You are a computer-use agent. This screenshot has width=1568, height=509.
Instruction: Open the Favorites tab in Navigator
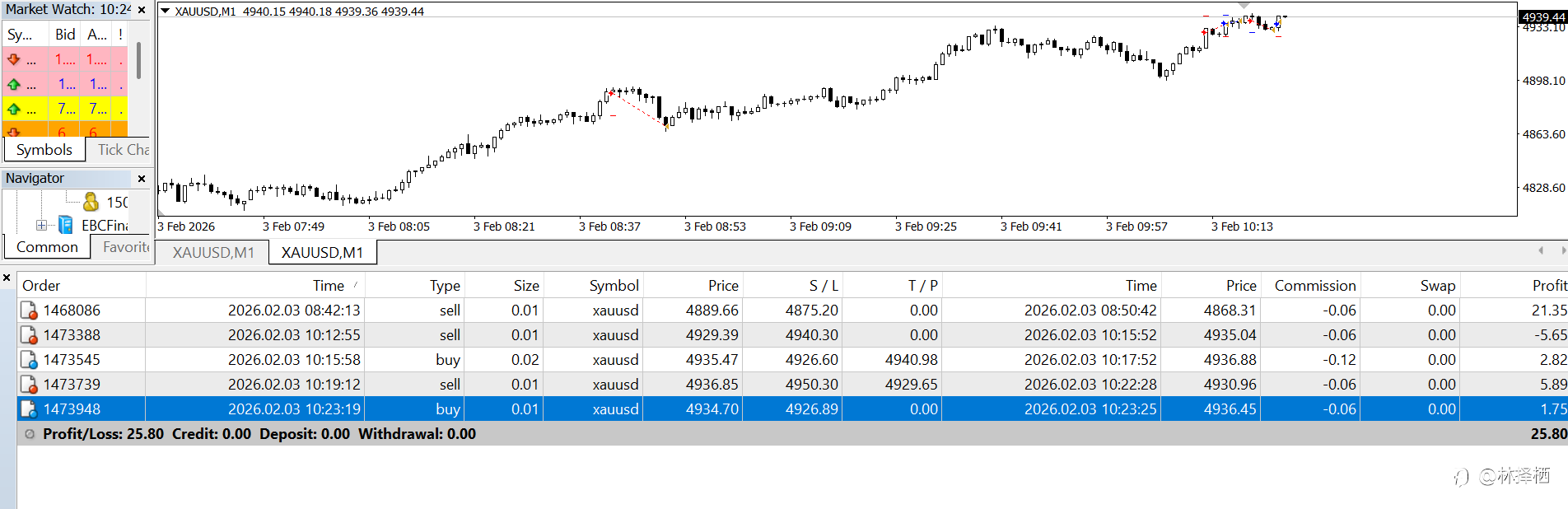click(x=125, y=247)
